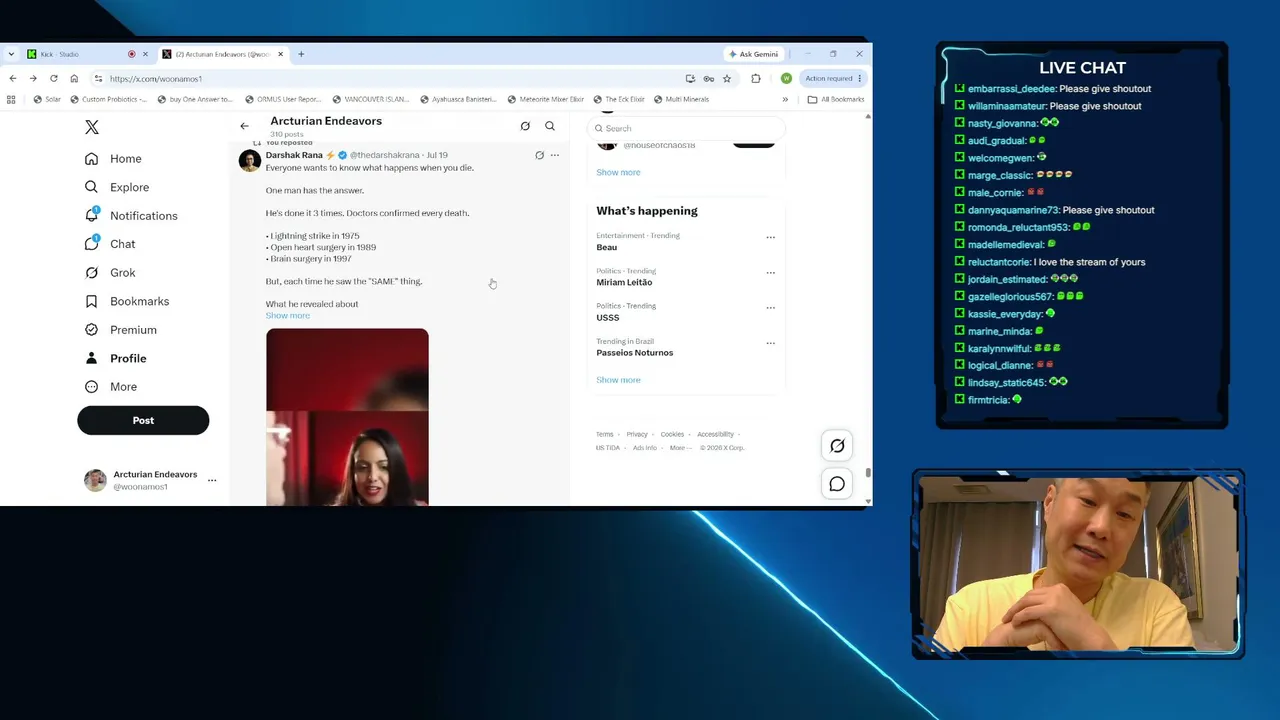
Task: Click the browser Forward arrow
Action: [33, 78]
